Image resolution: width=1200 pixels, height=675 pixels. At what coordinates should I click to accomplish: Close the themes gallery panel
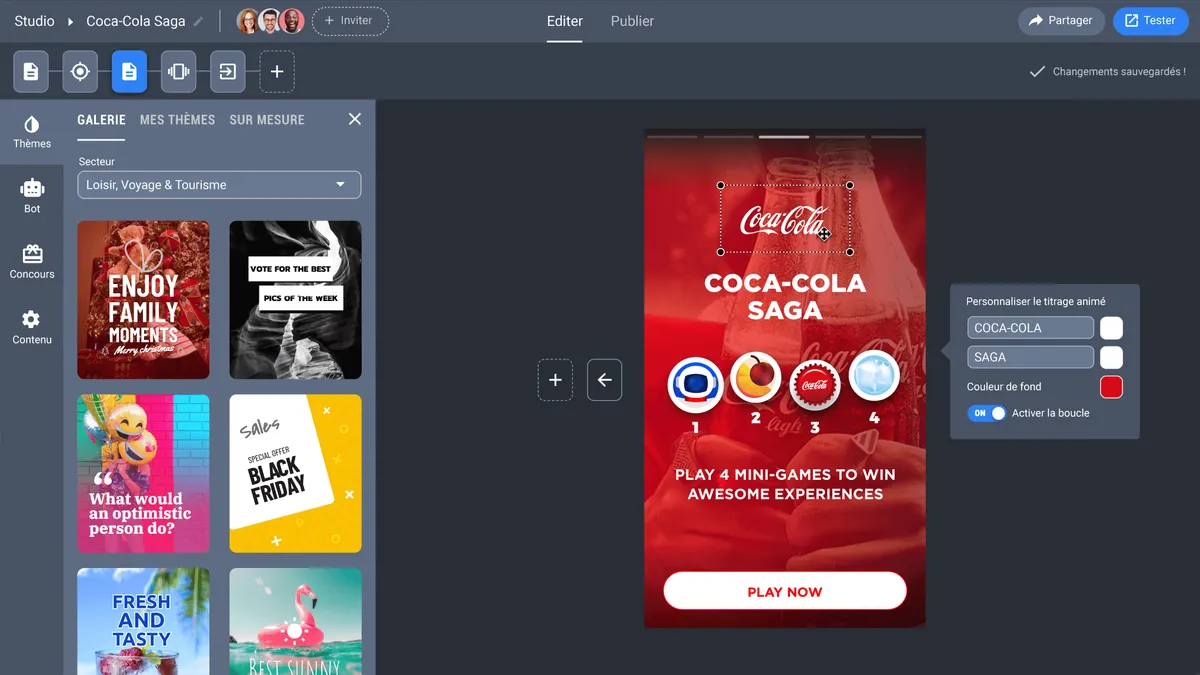(354, 119)
